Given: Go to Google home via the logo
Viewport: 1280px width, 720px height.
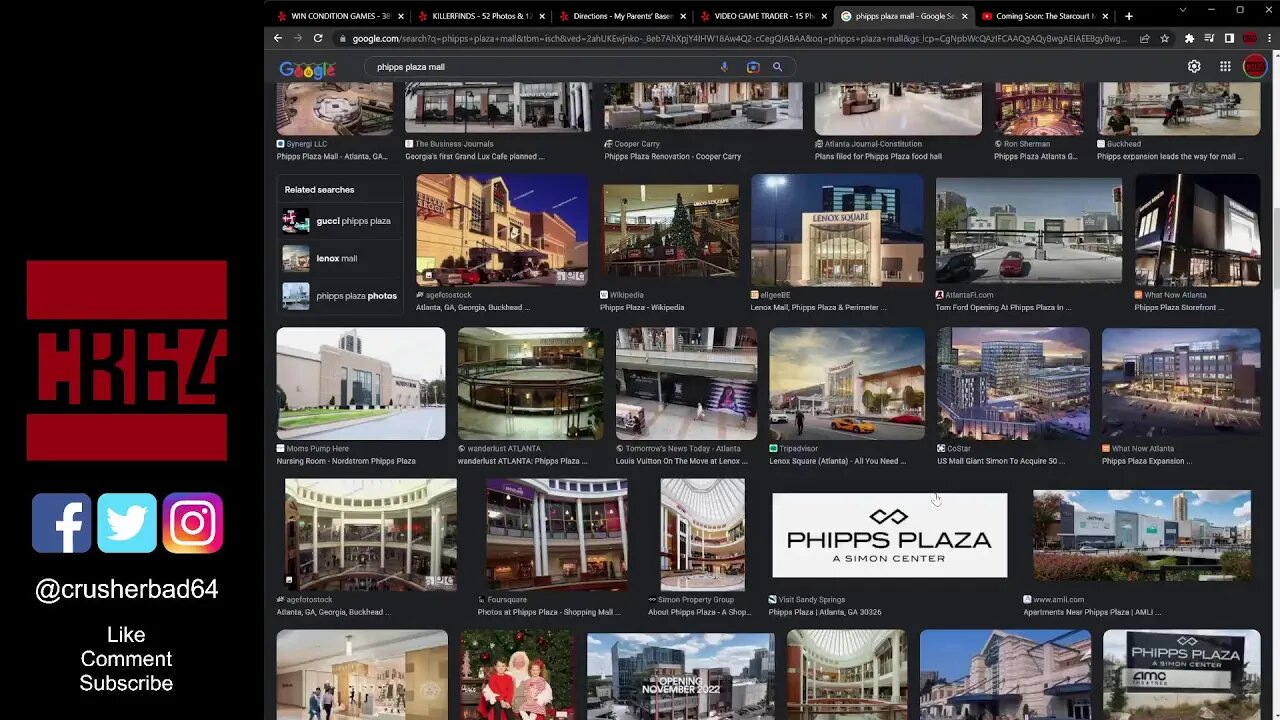Looking at the screenshot, I should coord(307,68).
